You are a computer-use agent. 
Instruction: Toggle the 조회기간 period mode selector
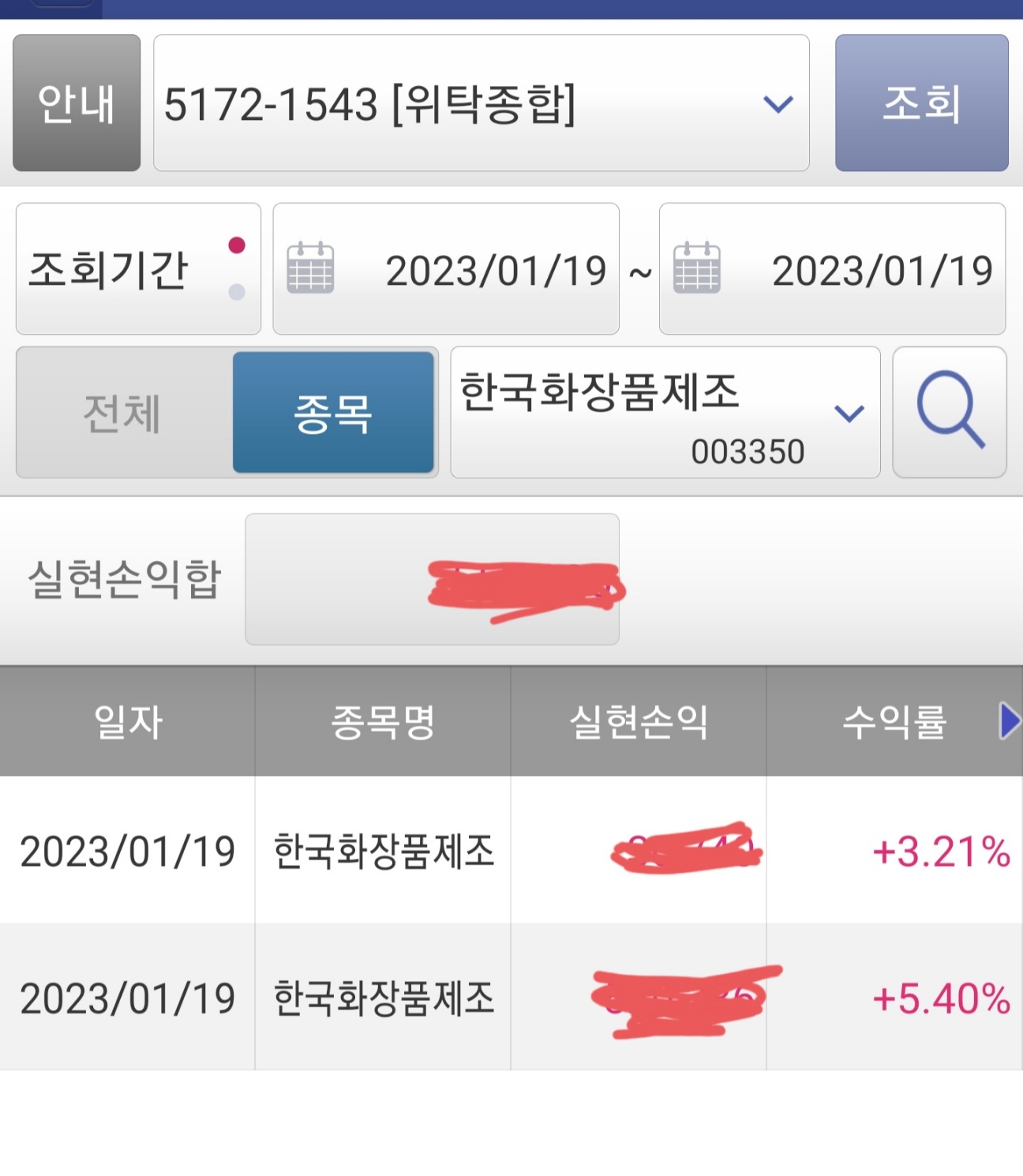[x=138, y=269]
